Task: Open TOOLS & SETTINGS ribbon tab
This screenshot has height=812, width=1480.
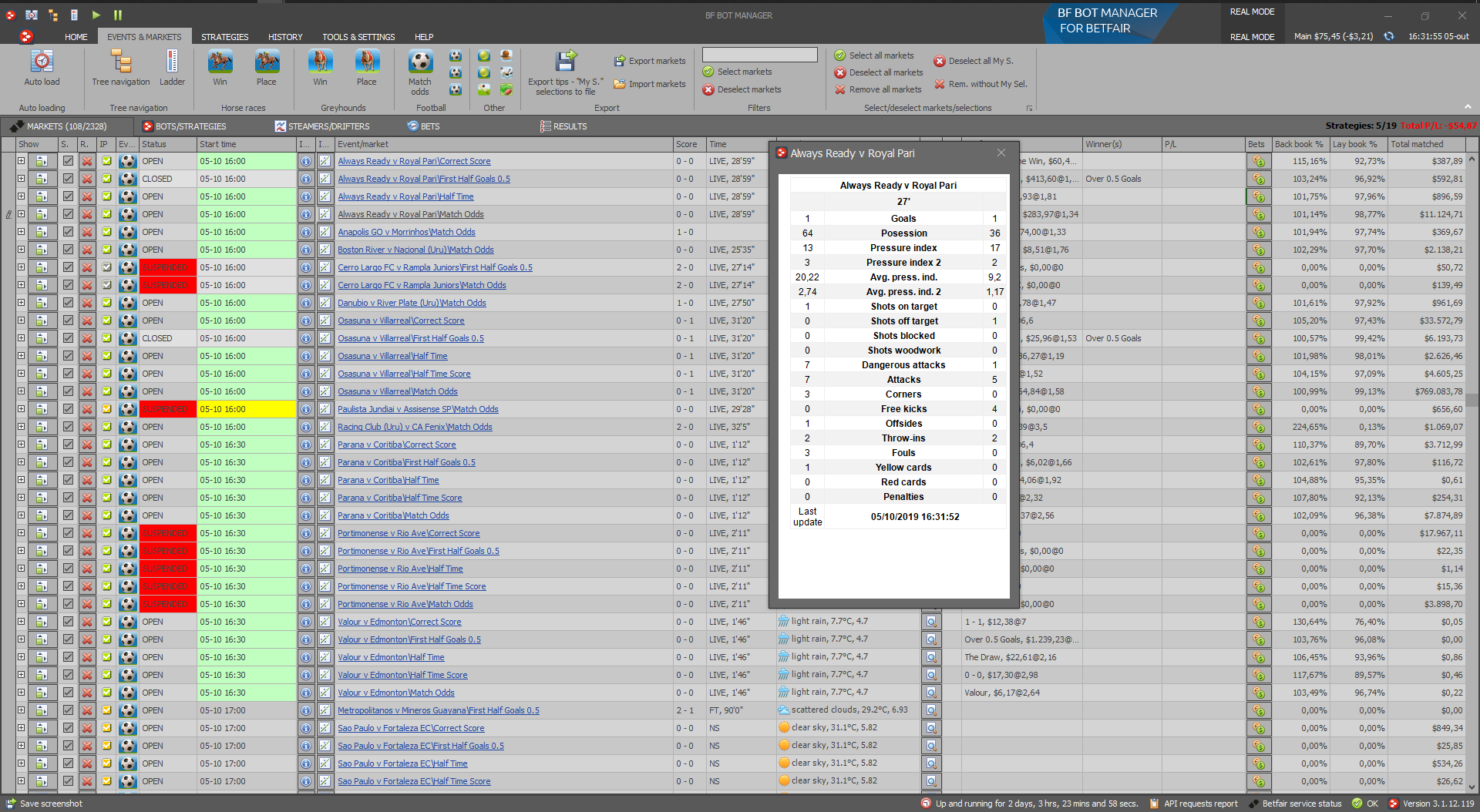Action: 358,37
